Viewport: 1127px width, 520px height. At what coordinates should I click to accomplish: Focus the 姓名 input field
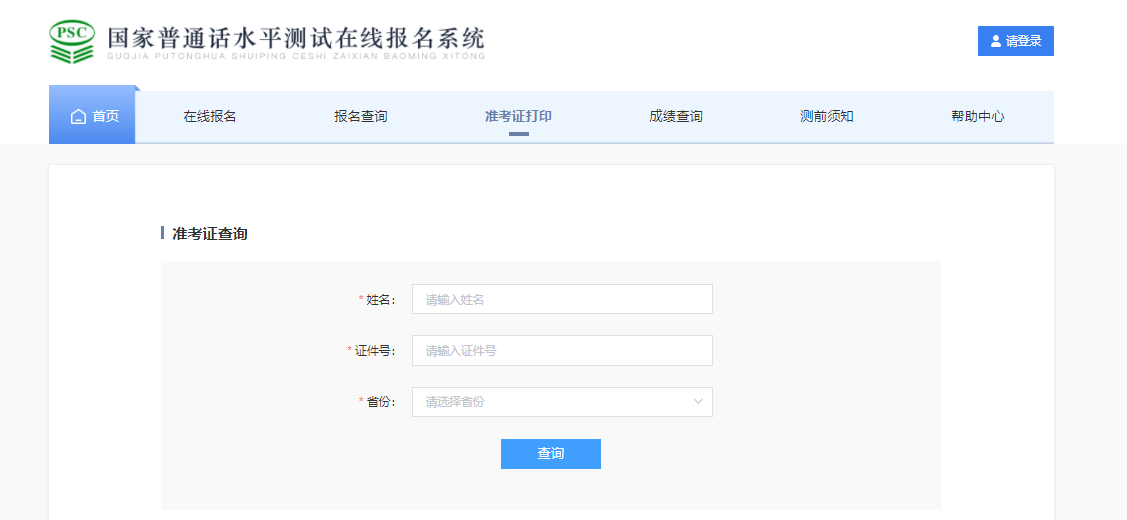tap(562, 299)
